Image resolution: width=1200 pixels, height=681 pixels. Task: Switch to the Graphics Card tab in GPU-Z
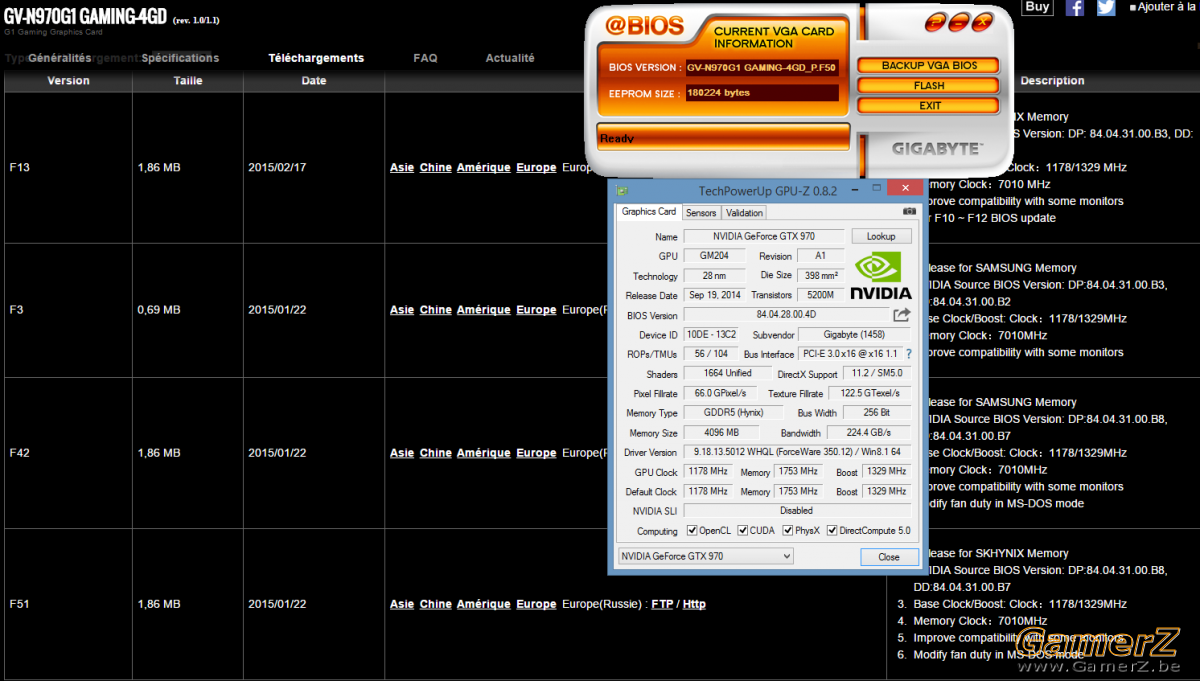(x=649, y=212)
